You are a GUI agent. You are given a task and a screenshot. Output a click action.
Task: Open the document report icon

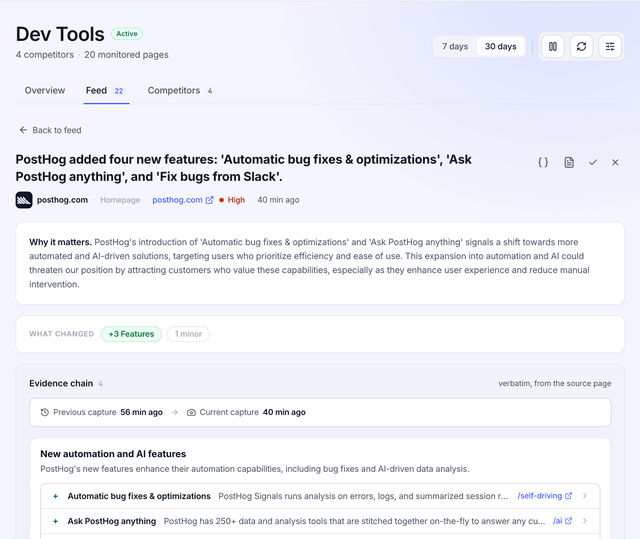click(569, 162)
